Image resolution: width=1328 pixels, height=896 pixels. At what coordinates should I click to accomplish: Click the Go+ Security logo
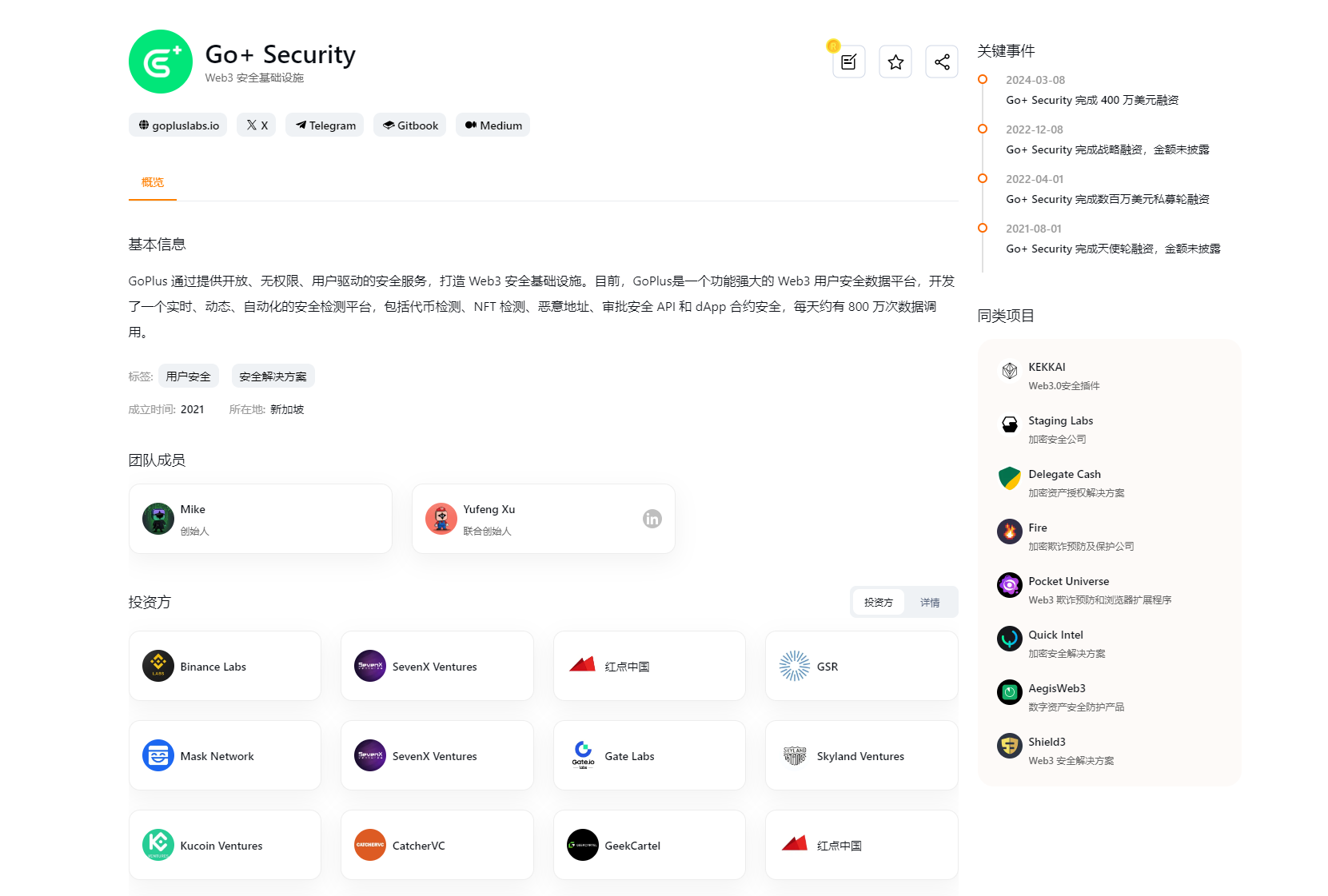click(x=161, y=62)
